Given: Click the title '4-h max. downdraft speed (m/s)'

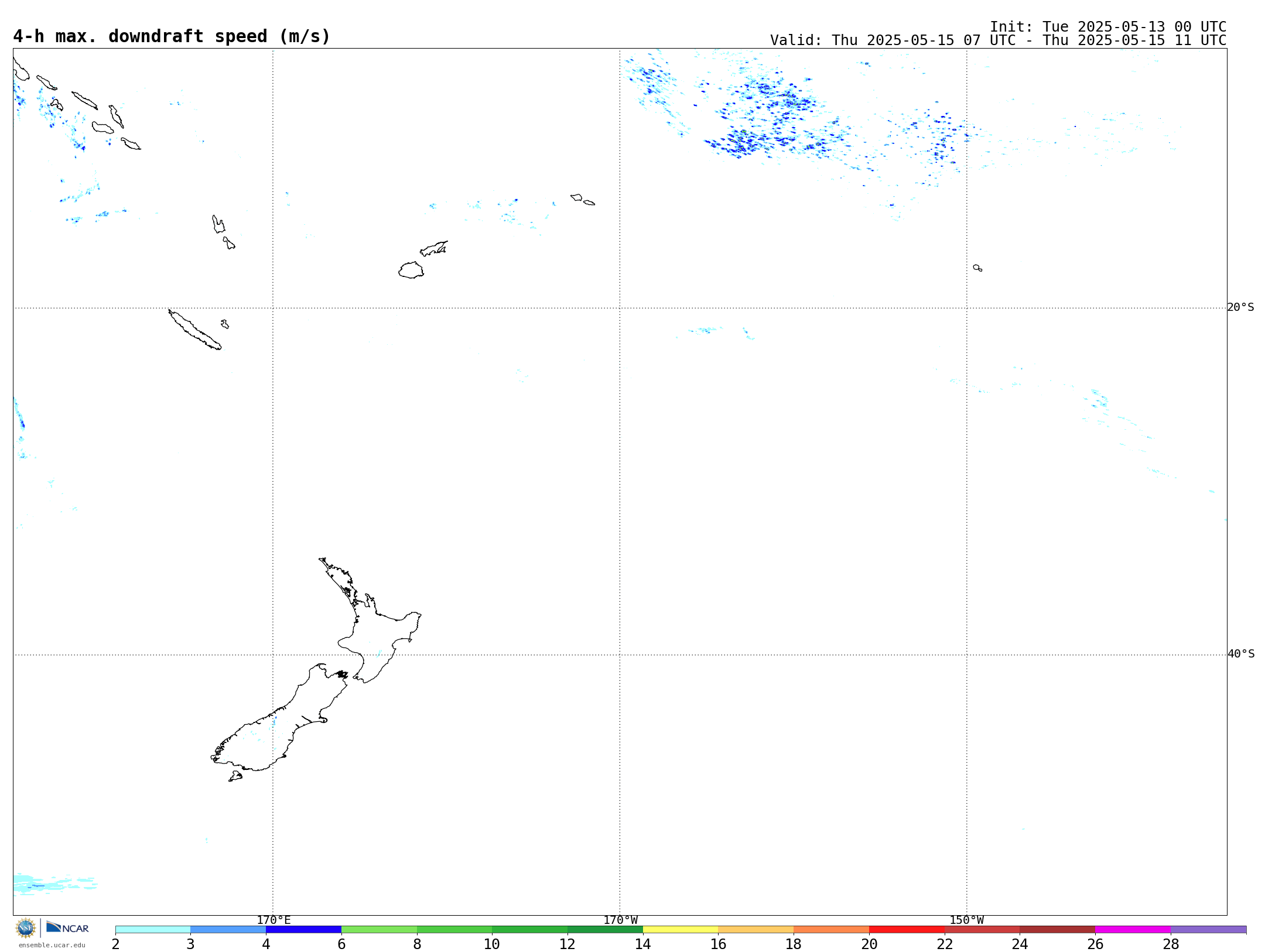Looking at the screenshot, I should pyautogui.click(x=172, y=36).
